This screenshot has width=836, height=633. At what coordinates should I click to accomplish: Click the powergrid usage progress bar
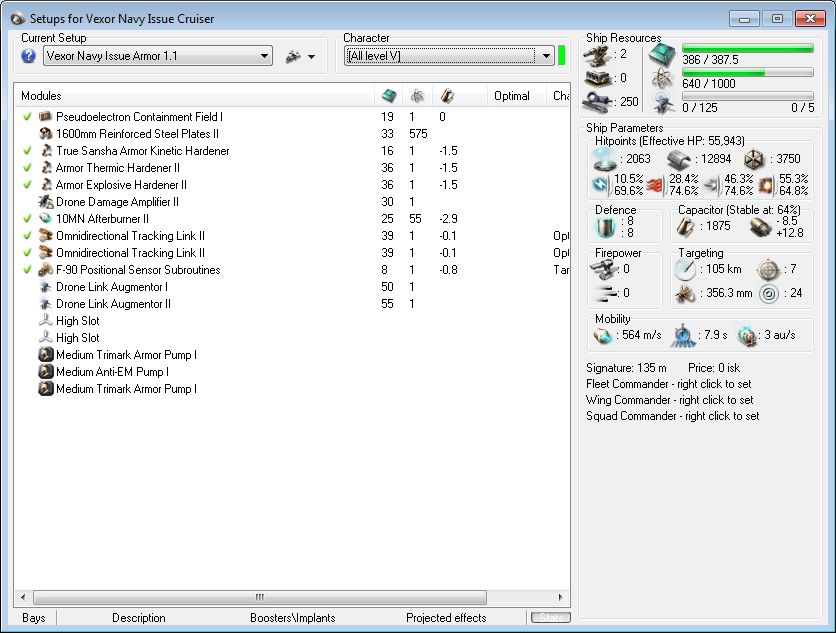[x=747, y=72]
